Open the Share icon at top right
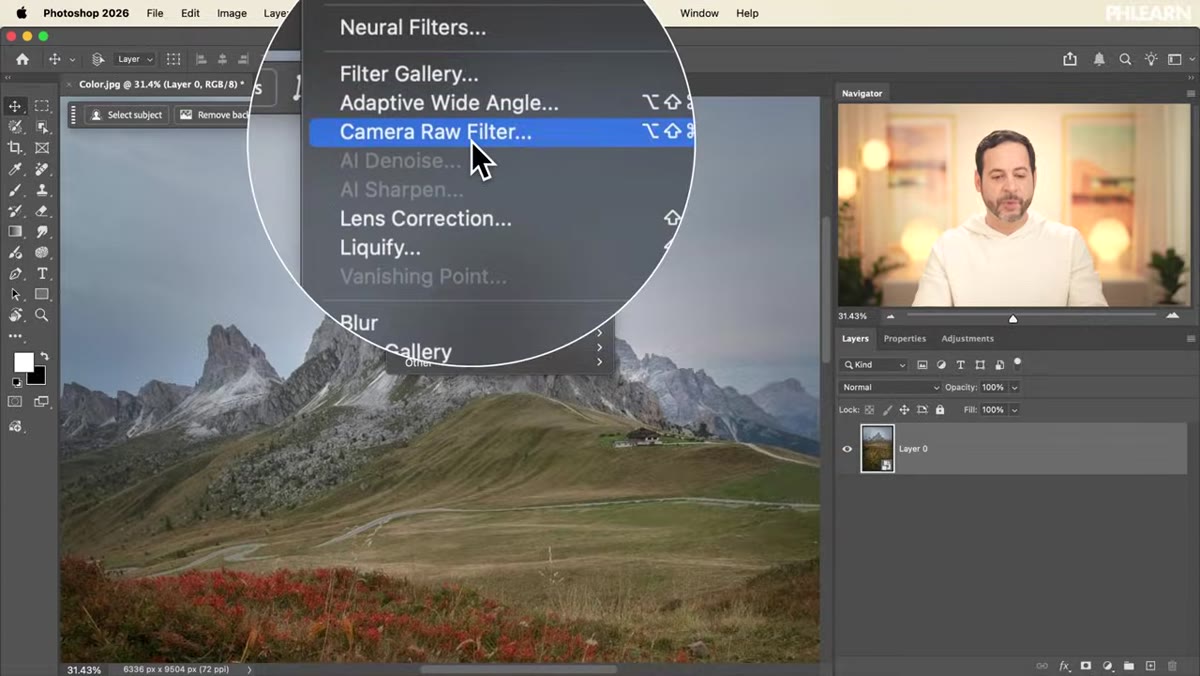This screenshot has height=676, width=1200. (1070, 59)
